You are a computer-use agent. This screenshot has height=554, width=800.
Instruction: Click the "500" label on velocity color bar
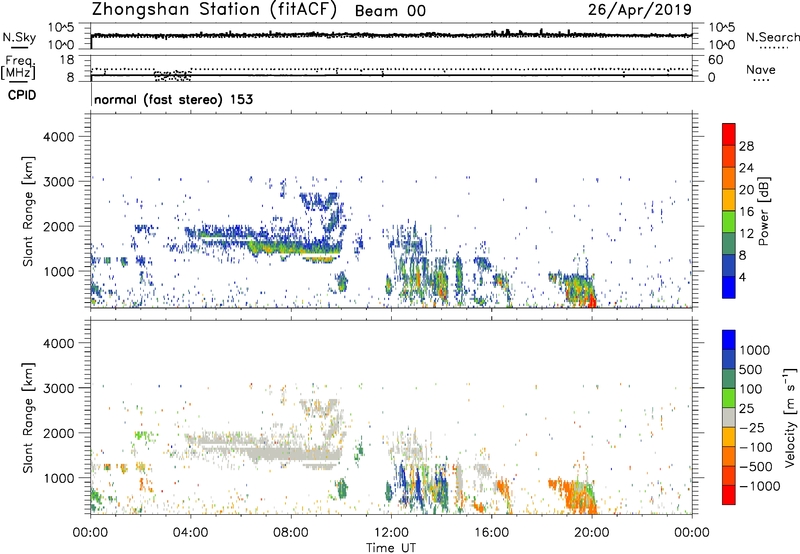(x=751, y=370)
